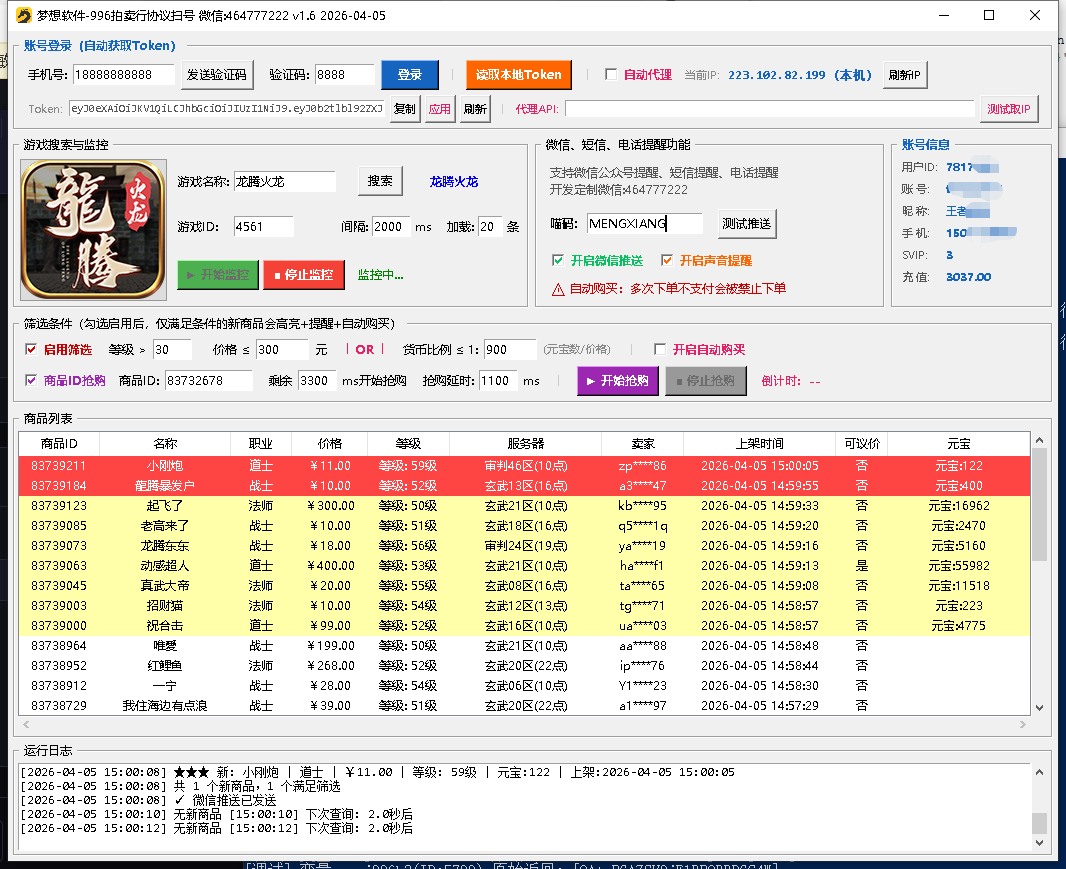Select product row 83738952 红鲤鱼
The height and width of the screenshot is (869, 1066).
click(x=524, y=666)
